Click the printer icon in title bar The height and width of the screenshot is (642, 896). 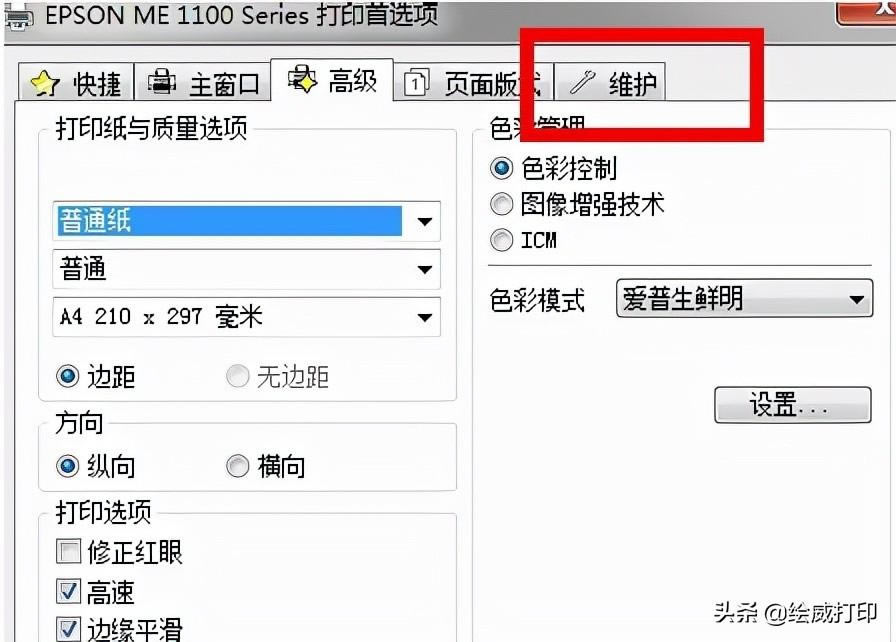coord(18,17)
